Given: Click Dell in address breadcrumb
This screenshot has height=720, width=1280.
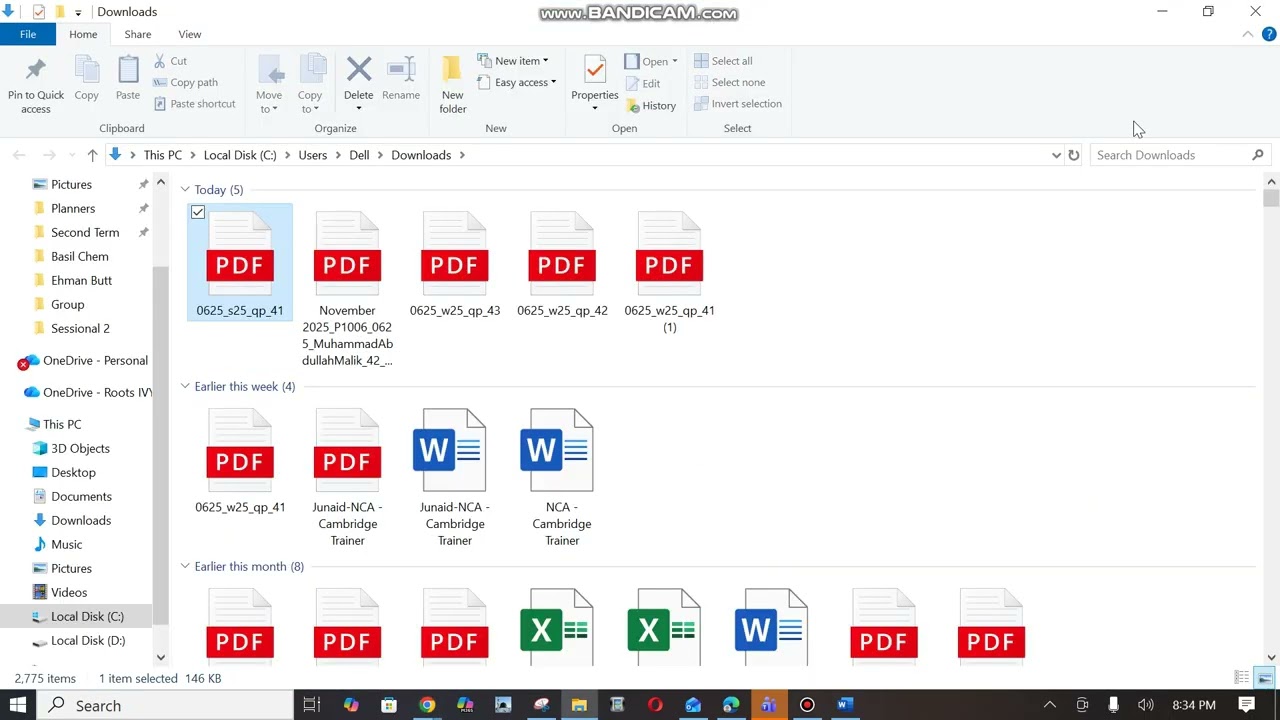Looking at the screenshot, I should pos(359,155).
